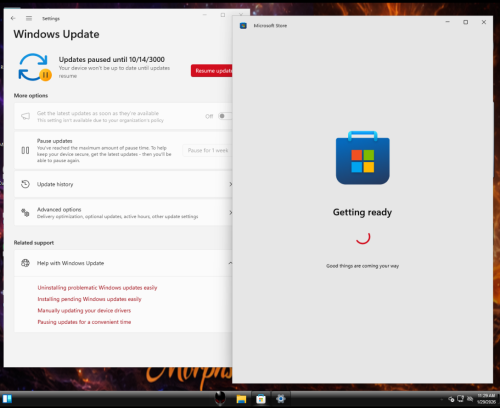
Task: Open 'Manually updating your device drivers' link
Action: (x=84, y=310)
